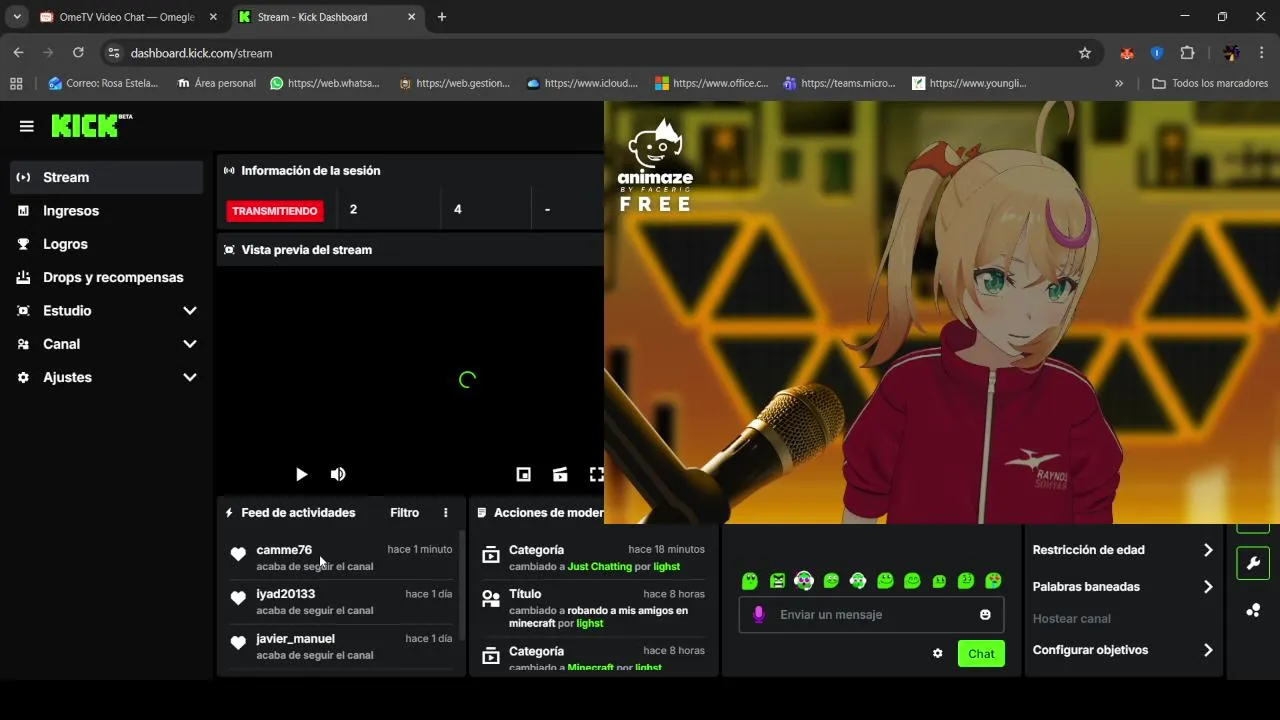This screenshot has width=1280, height=720.
Task: Click the purple microphone icon in chat
Action: pyautogui.click(x=759, y=614)
